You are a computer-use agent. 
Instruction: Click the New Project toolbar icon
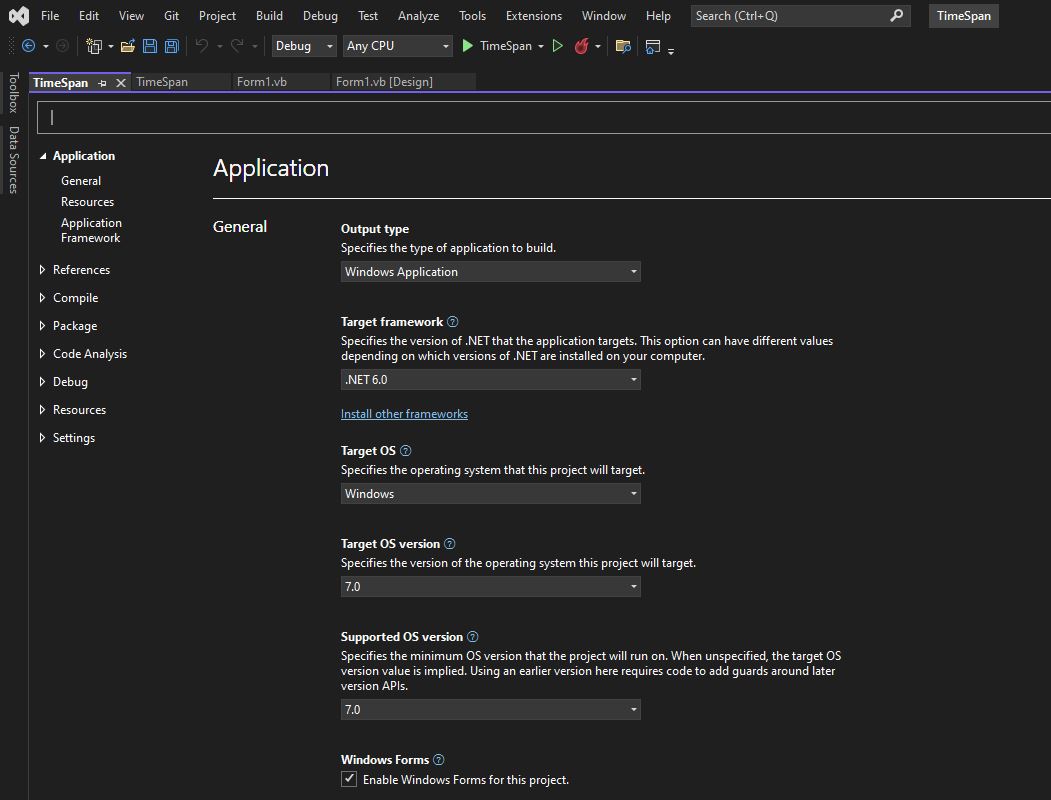pyautogui.click(x=93, y=46)
